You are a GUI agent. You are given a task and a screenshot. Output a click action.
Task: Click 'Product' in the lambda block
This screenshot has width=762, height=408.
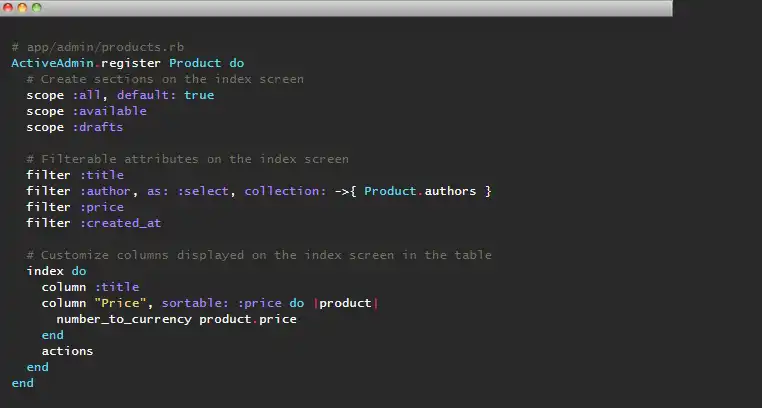click(390, 191)
